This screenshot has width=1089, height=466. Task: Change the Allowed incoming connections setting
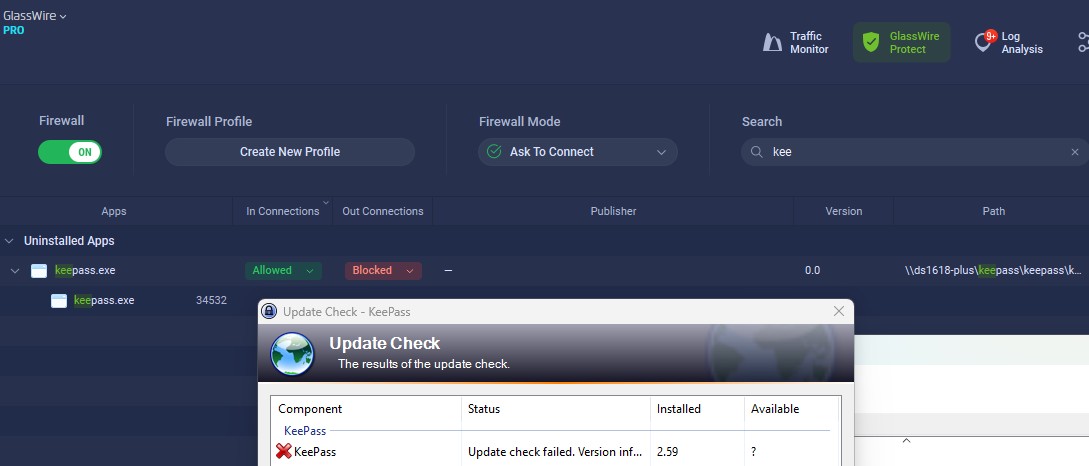pyautogui.click(x=284, y=270)
